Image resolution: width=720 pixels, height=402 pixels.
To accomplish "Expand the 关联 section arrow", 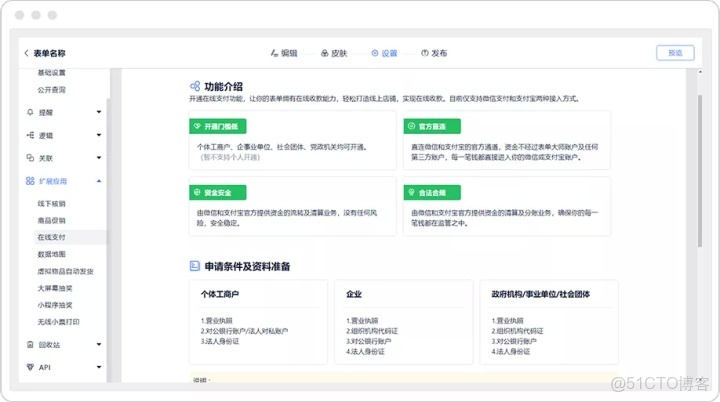I will coord(99,158).
